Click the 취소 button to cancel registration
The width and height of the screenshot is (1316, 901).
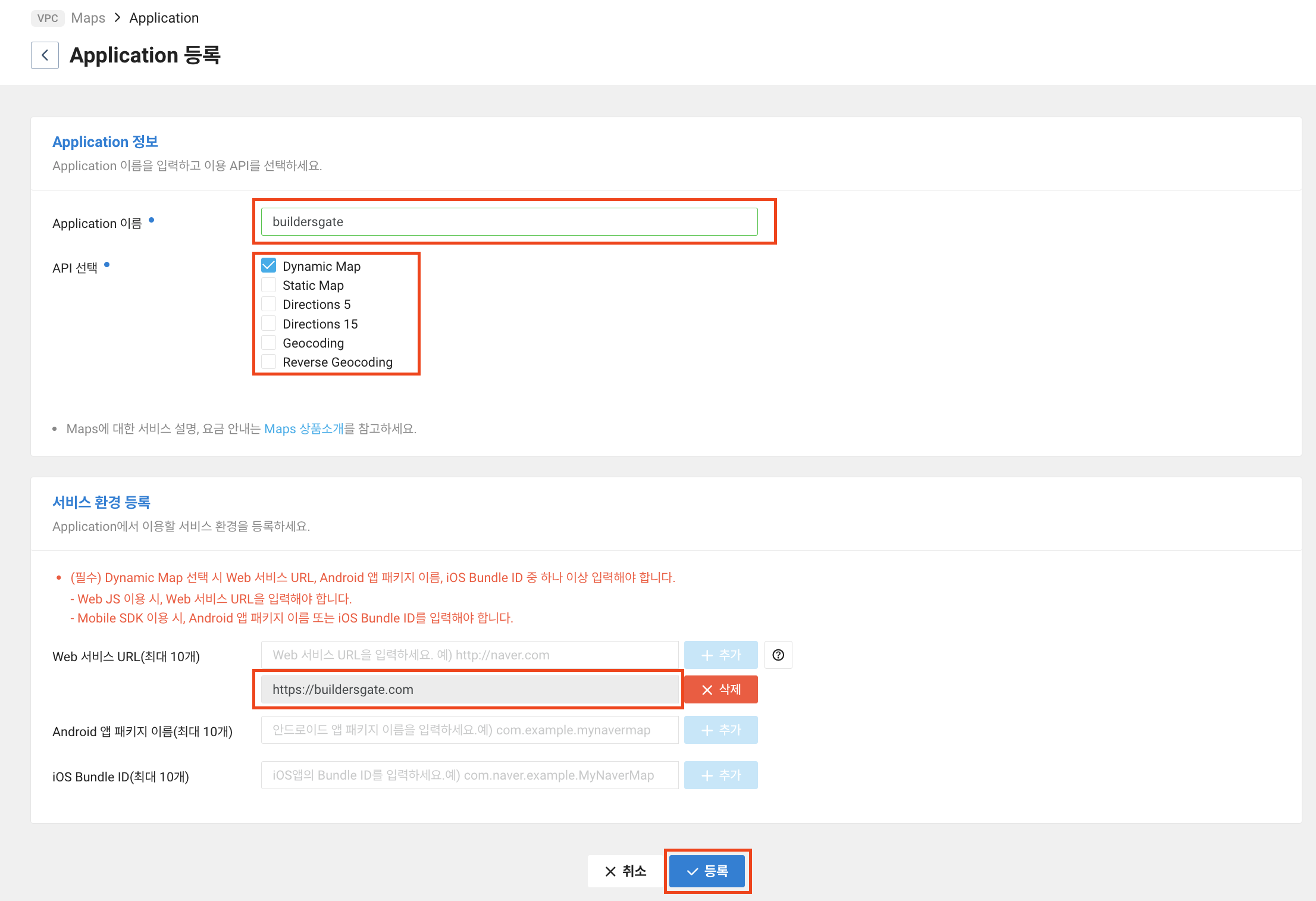(x=625, y=871)
